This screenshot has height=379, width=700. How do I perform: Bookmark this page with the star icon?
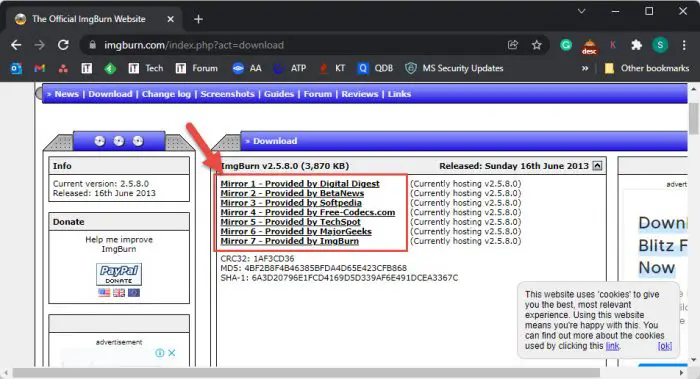pyautogui.click(x=537, y=45)
